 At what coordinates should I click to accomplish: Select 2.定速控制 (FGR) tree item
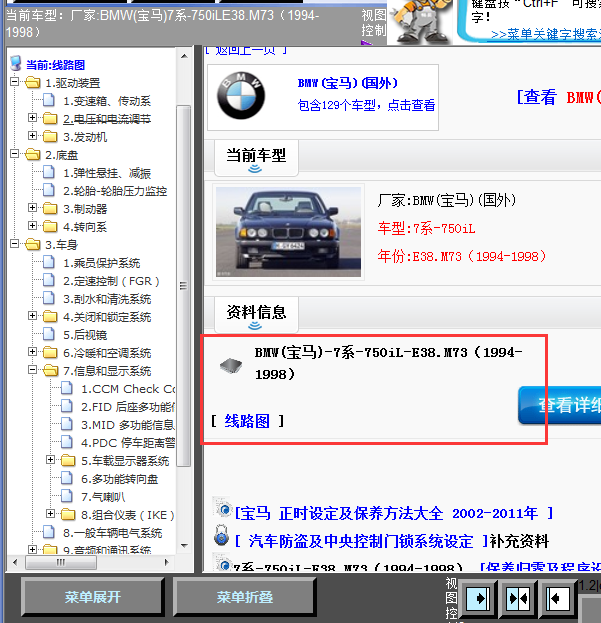[x=111, y=281]
